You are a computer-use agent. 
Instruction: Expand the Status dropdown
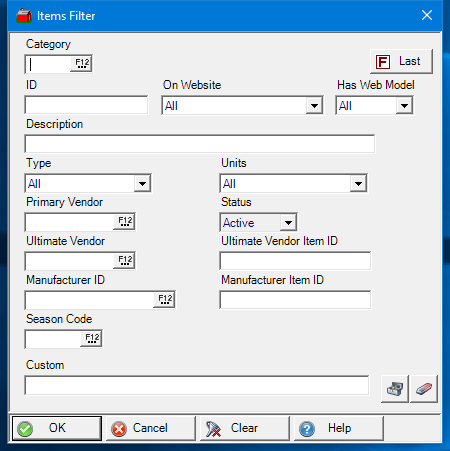pyautogui.click(x=288, y=222)
